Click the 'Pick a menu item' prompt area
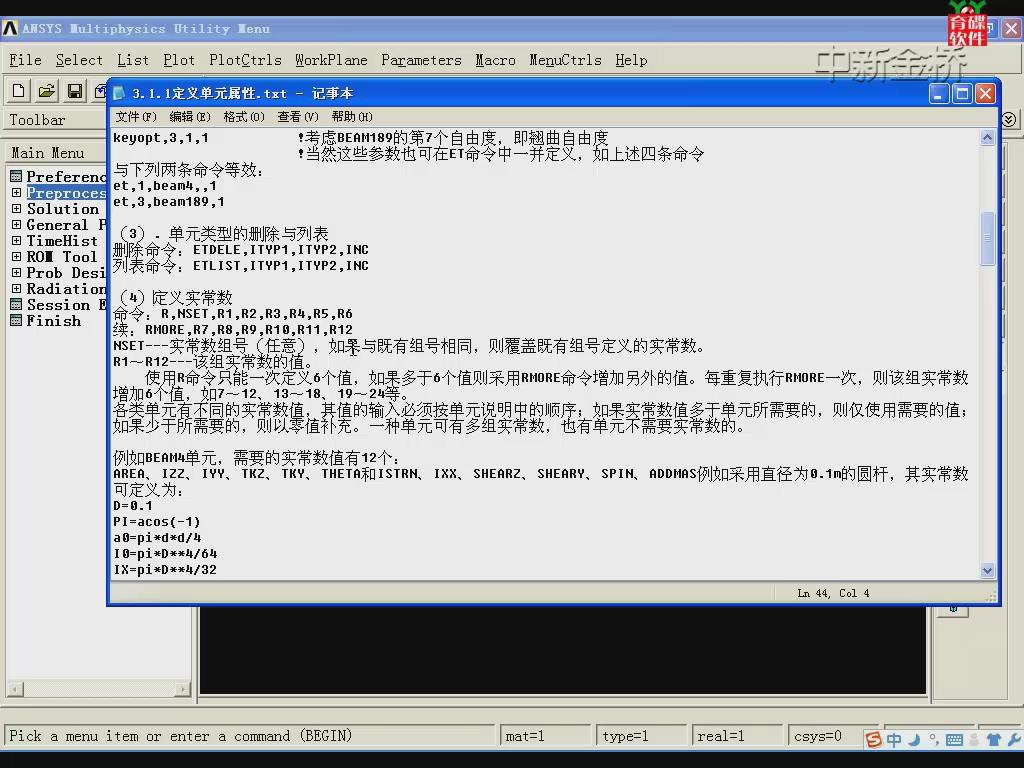Image resolution: width=1024 pixels, height=768 pixels. [249, 736]
